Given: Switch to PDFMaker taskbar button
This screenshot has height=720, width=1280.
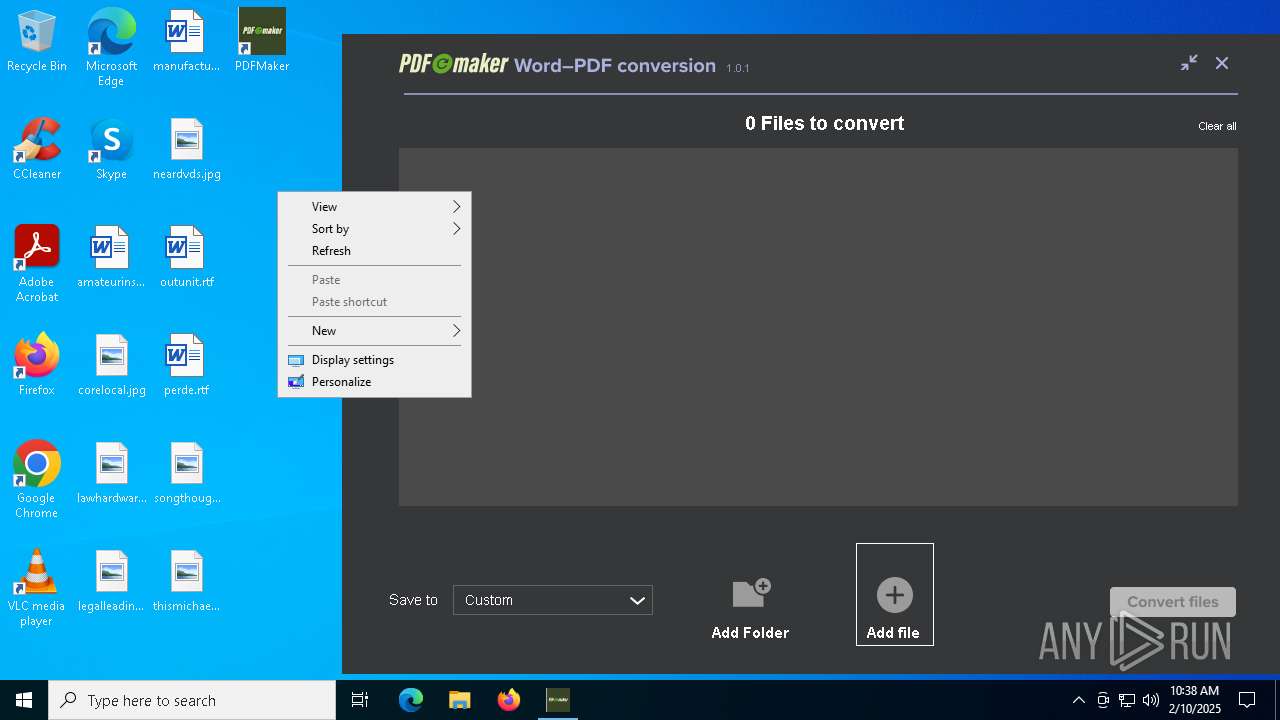Looking at the screenshot, I should [x=558, y=700].
